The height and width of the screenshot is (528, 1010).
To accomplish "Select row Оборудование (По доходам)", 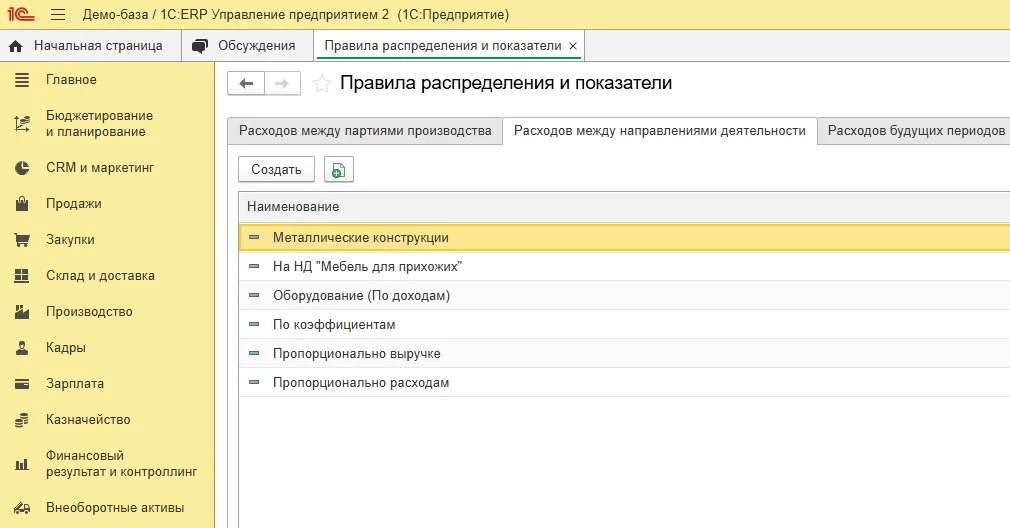I will tap(624, 296).
